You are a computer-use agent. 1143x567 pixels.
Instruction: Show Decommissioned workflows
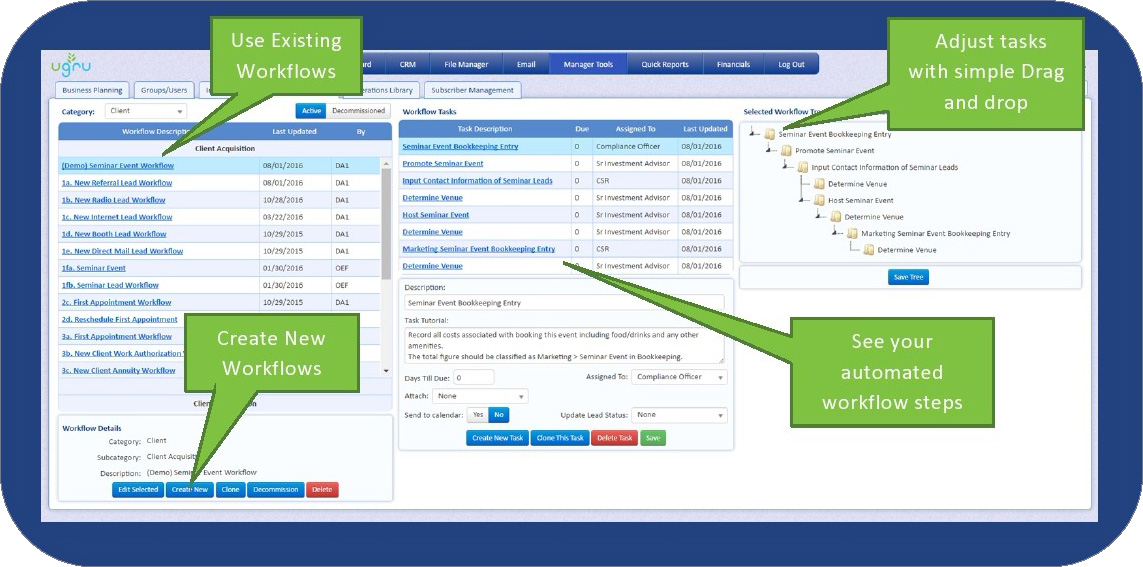359,111
